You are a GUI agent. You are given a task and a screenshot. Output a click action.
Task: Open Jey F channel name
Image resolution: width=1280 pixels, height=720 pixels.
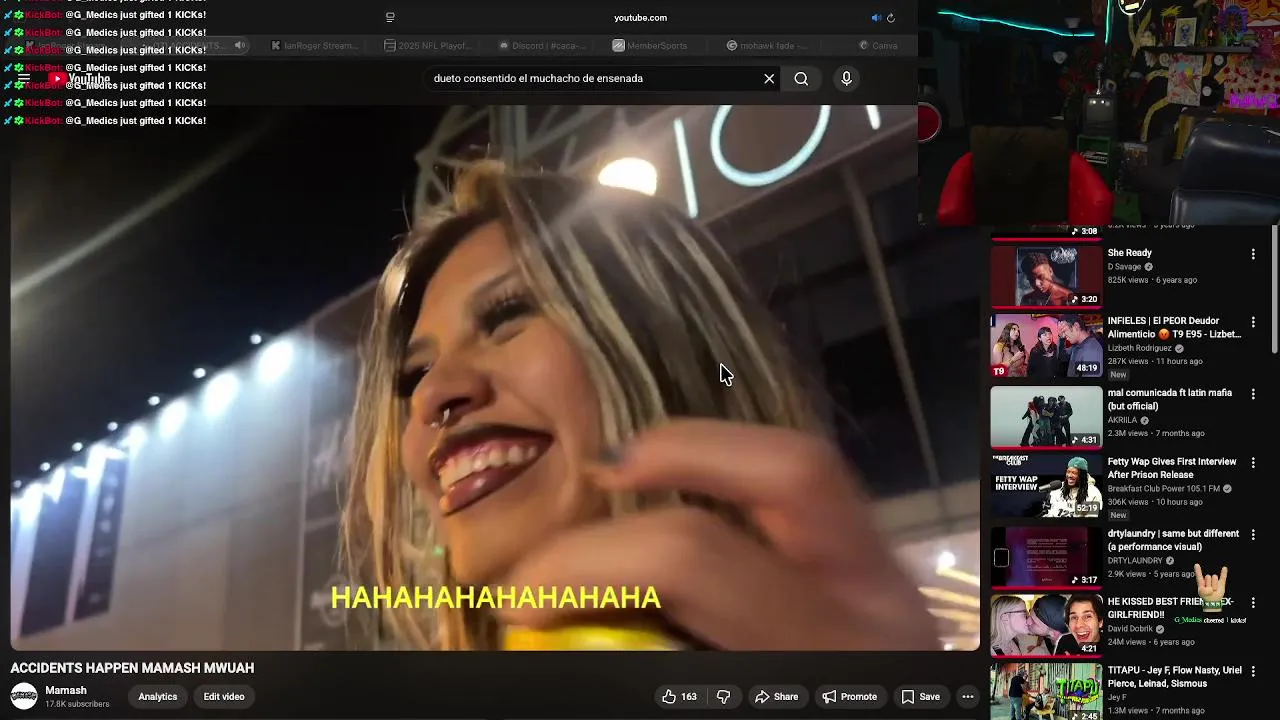[x=1117, y=697]
